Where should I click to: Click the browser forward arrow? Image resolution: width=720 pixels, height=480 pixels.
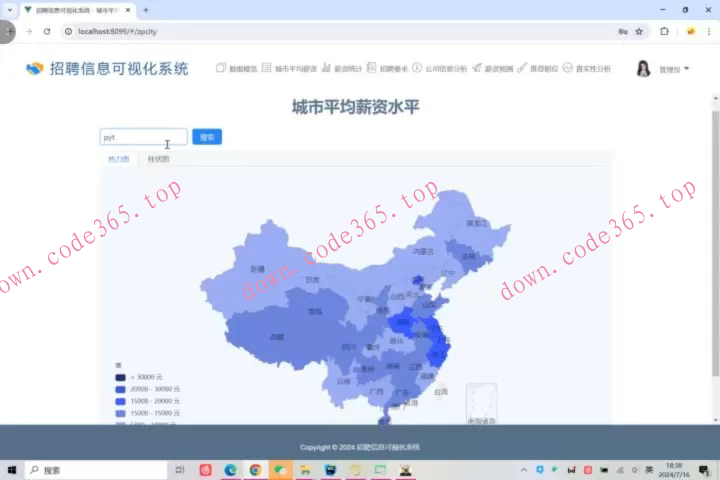(29, 31)
